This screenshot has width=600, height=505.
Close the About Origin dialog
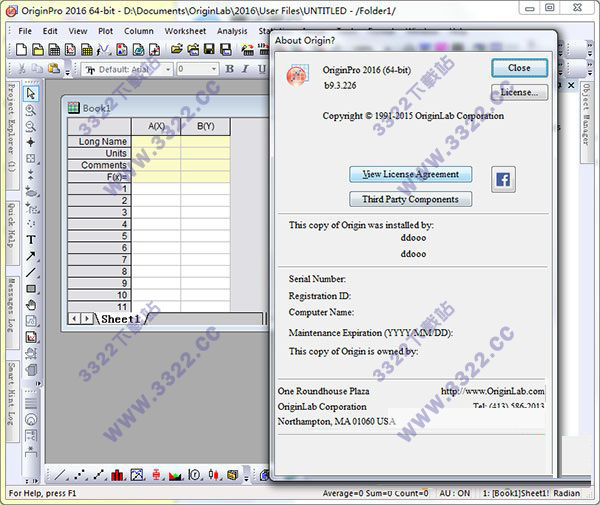coord(519,68)
